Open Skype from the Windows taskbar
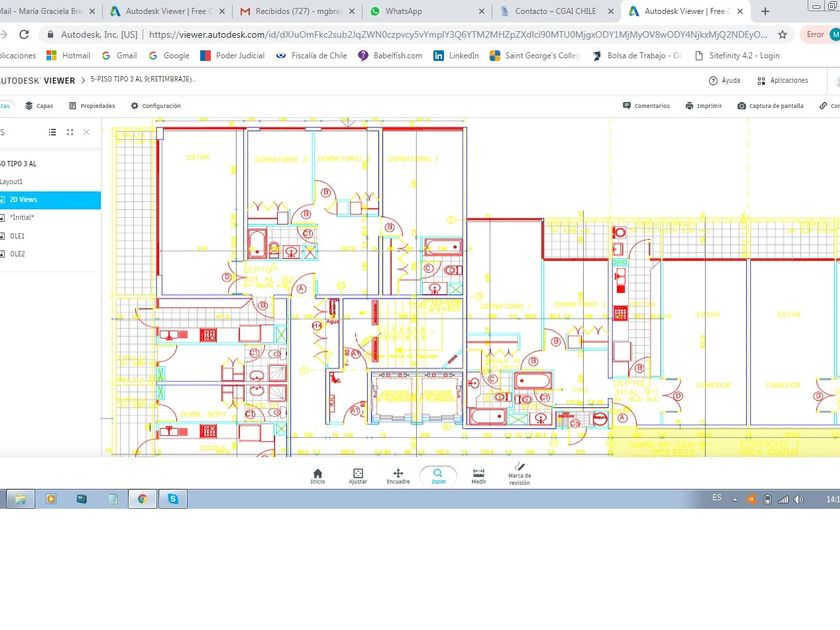 173,498
